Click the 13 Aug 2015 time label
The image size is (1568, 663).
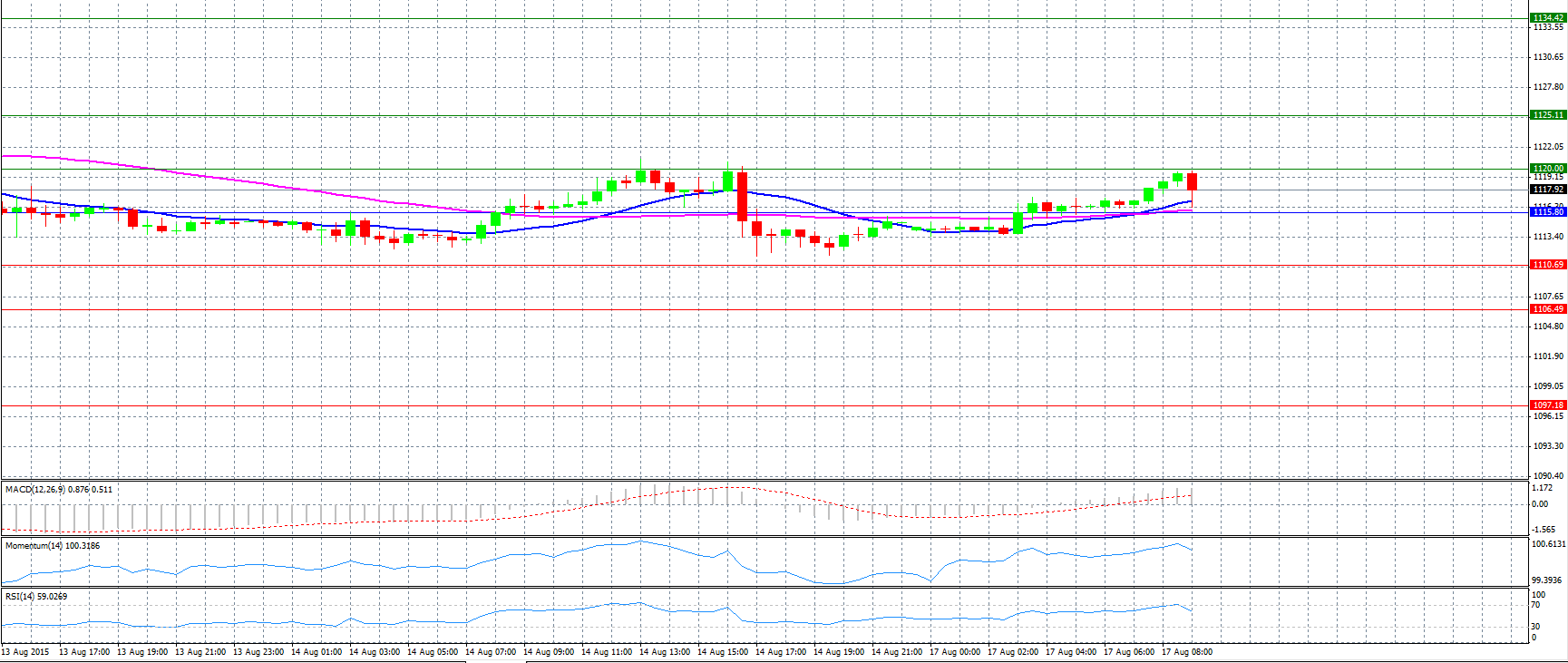click(25, 652)
